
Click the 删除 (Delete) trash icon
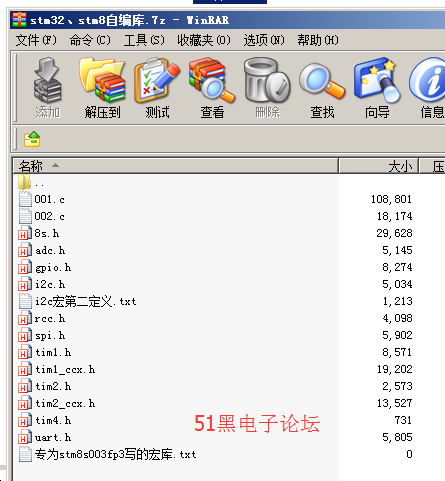click(x=267, y=88)
